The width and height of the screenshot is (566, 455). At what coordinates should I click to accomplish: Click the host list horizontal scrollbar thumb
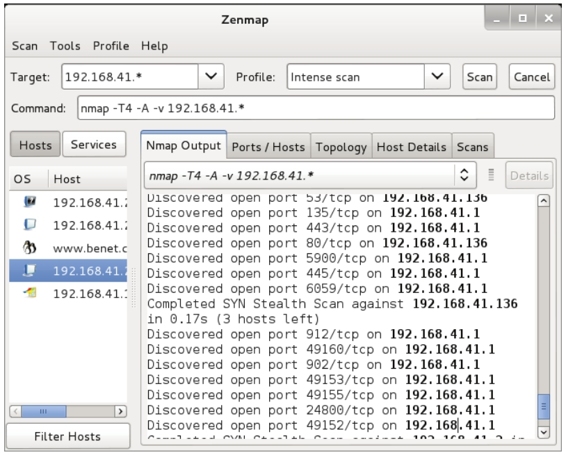(x=43, y=411)
